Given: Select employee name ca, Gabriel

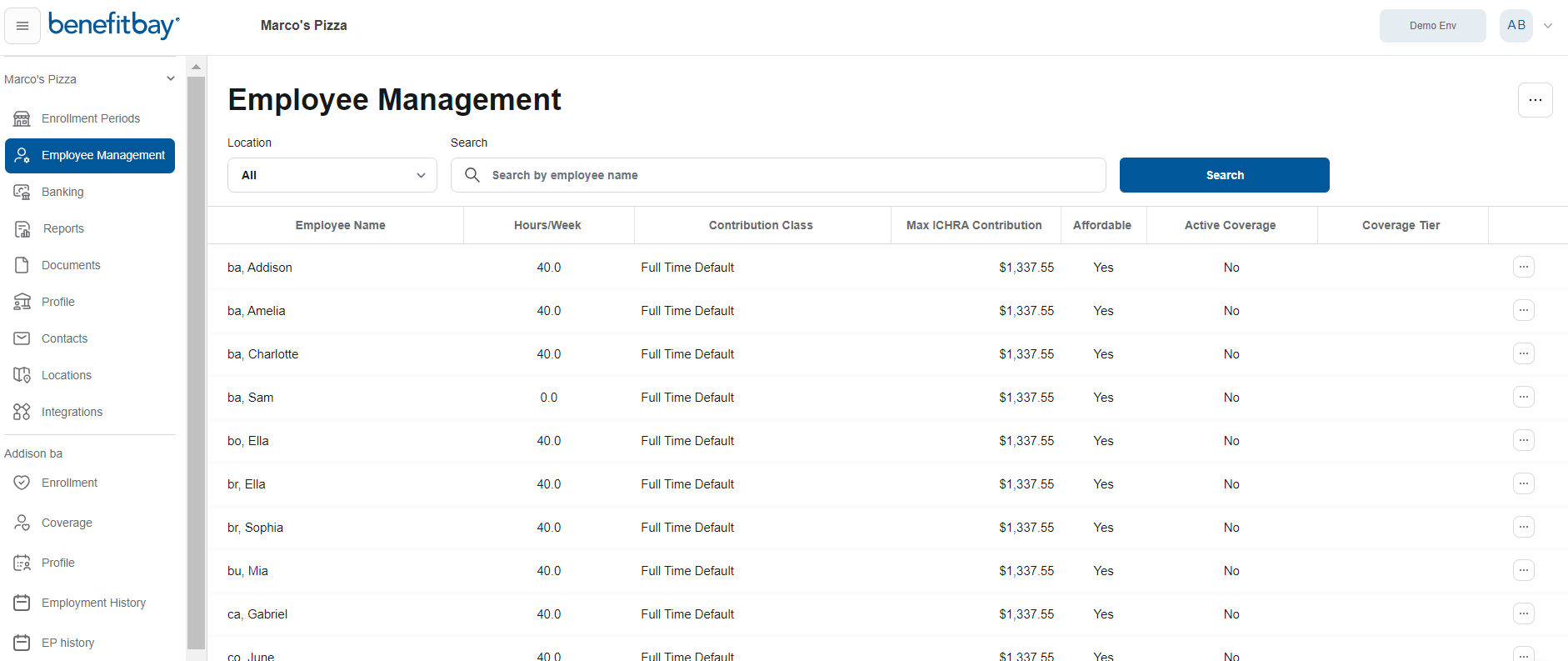Looking at the screenshot, I should (x=257, y=614).
